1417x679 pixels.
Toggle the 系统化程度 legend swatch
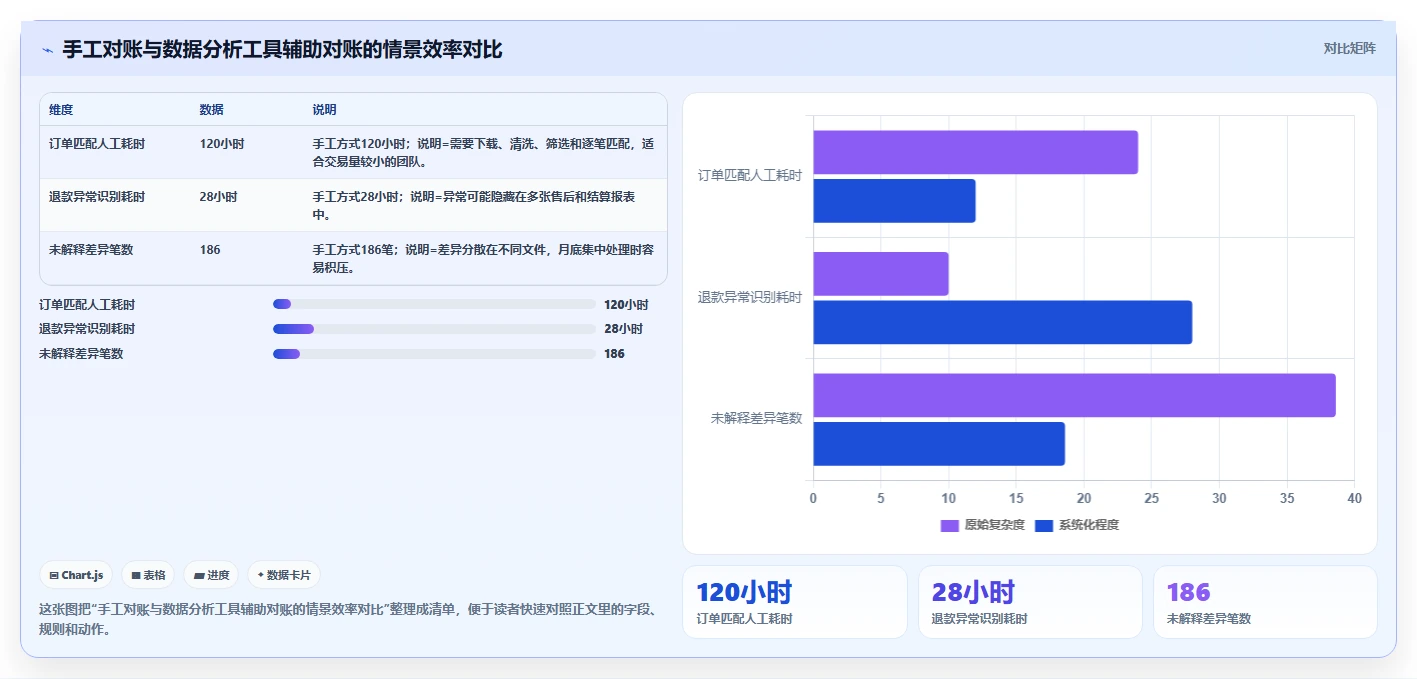coord(1044,525)
